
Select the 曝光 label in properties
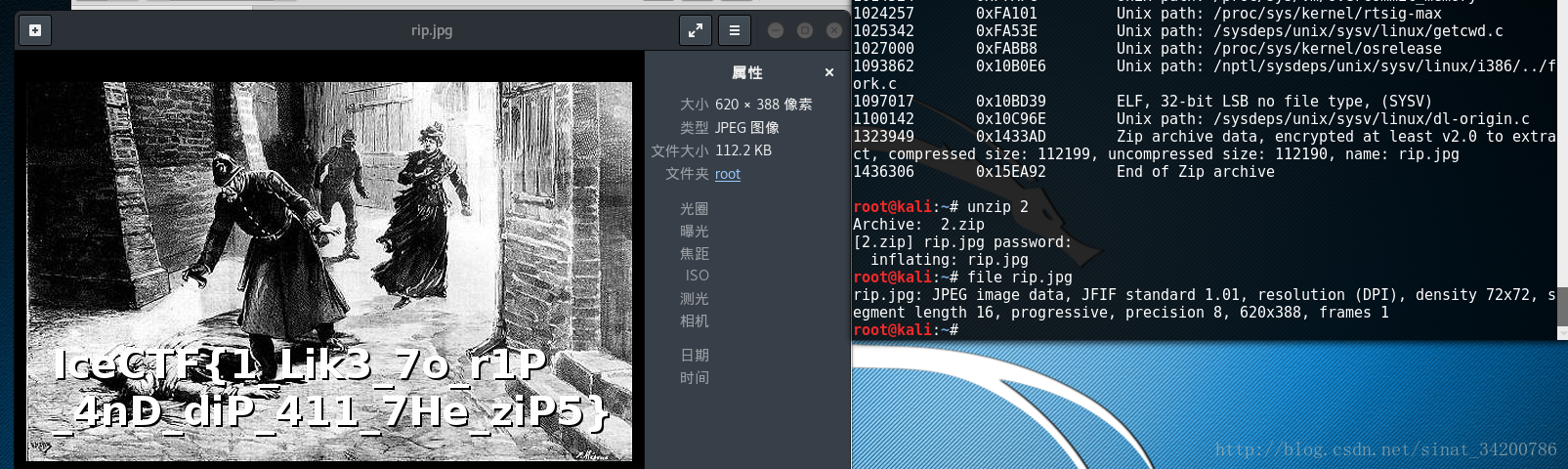(x=695, y=231)
